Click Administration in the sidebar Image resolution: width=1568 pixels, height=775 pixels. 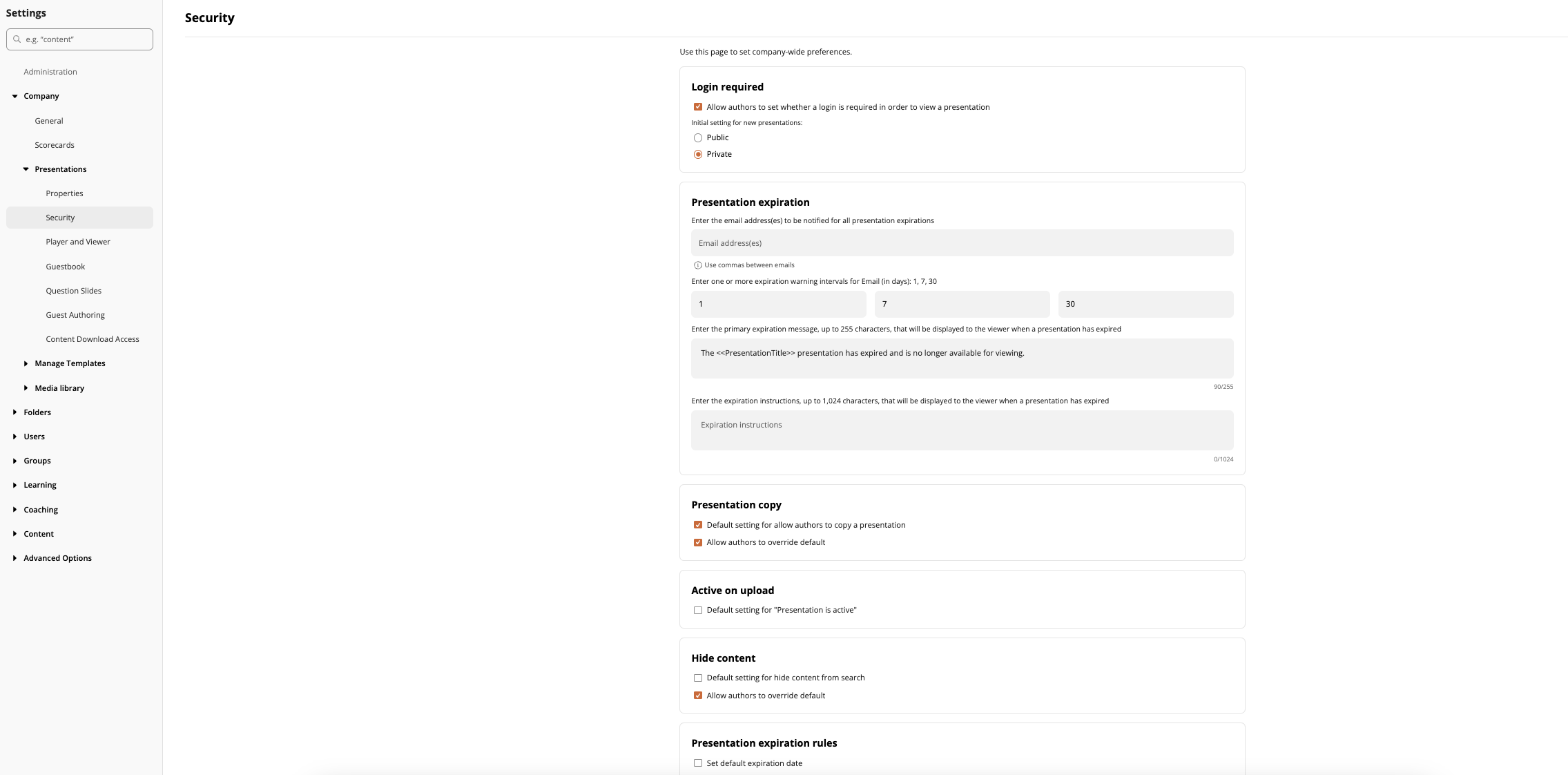pos(50,71)
